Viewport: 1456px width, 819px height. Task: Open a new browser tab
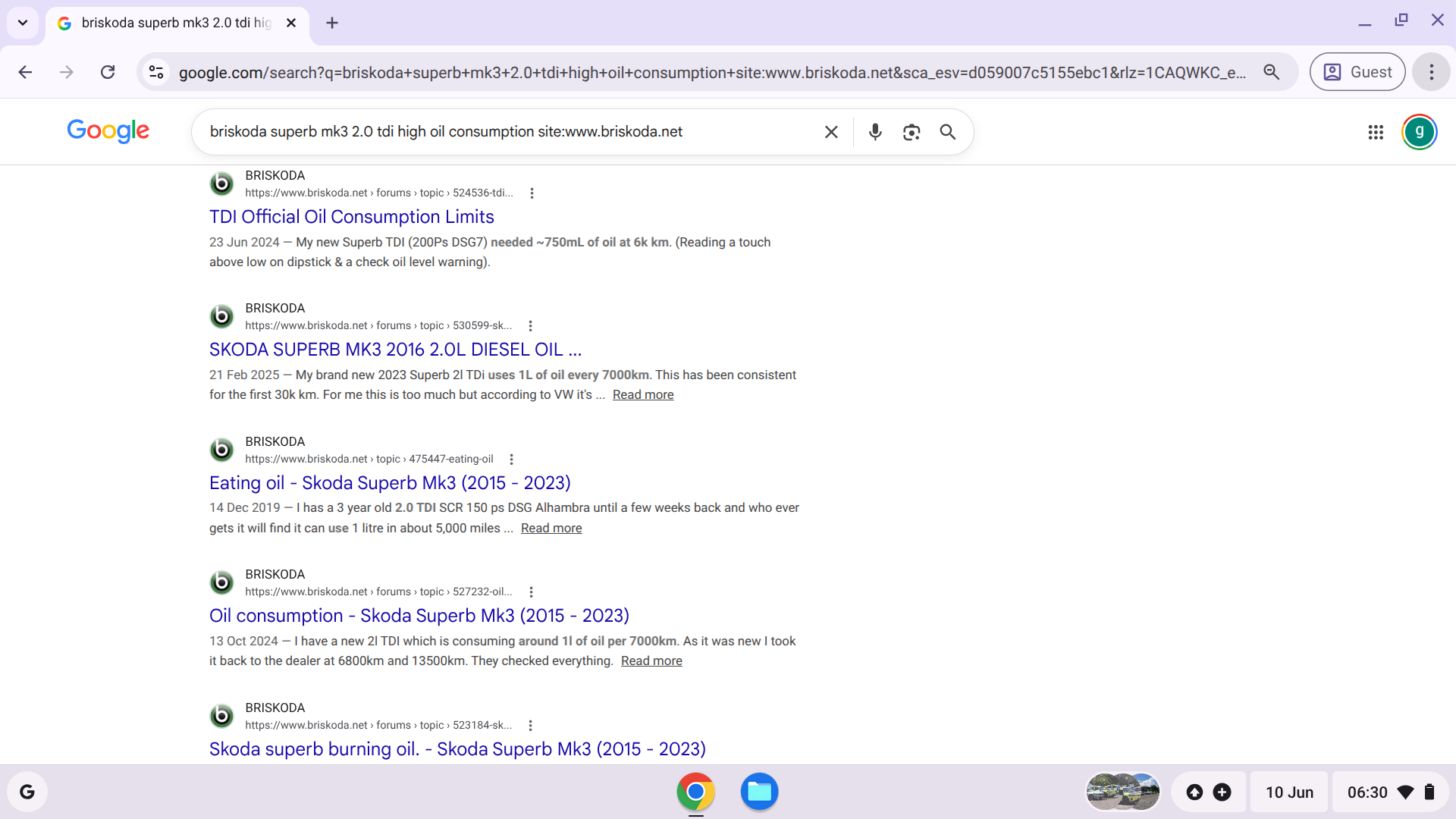click(332, 23)
